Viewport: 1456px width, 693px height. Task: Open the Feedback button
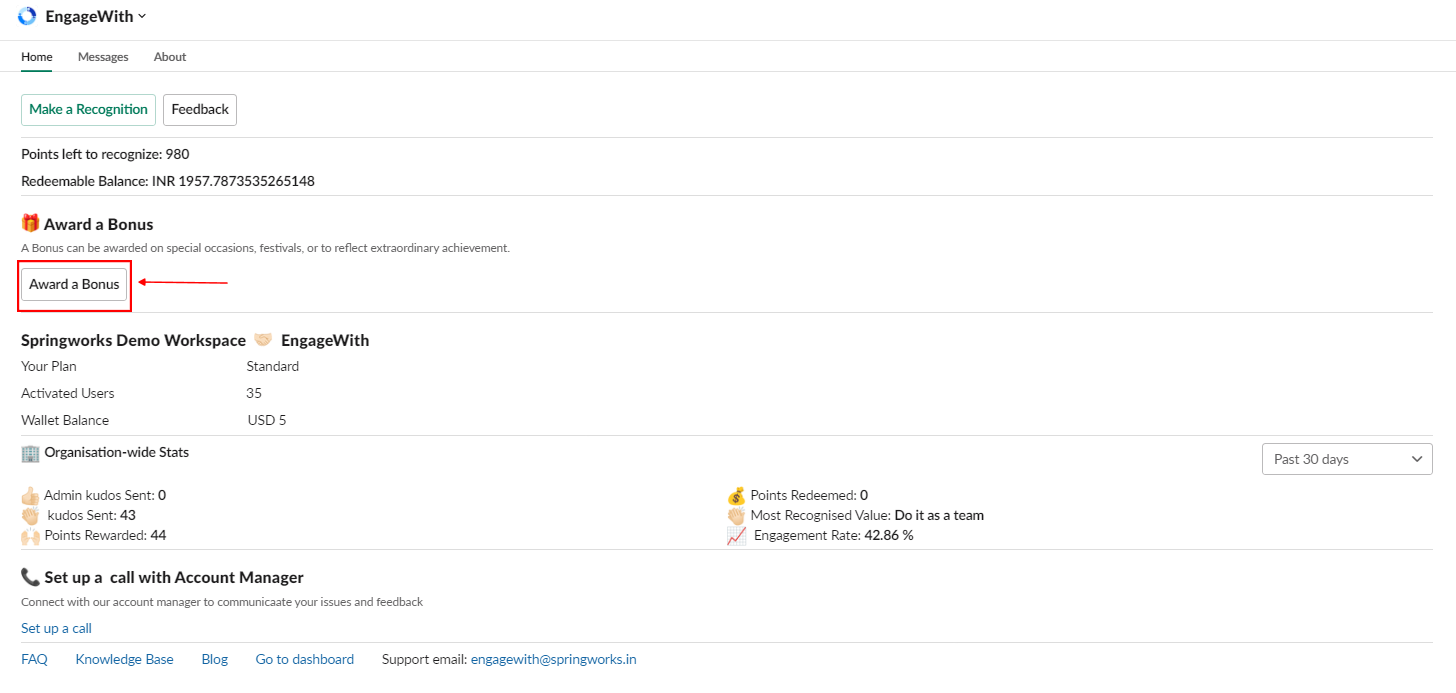point(200,109)
